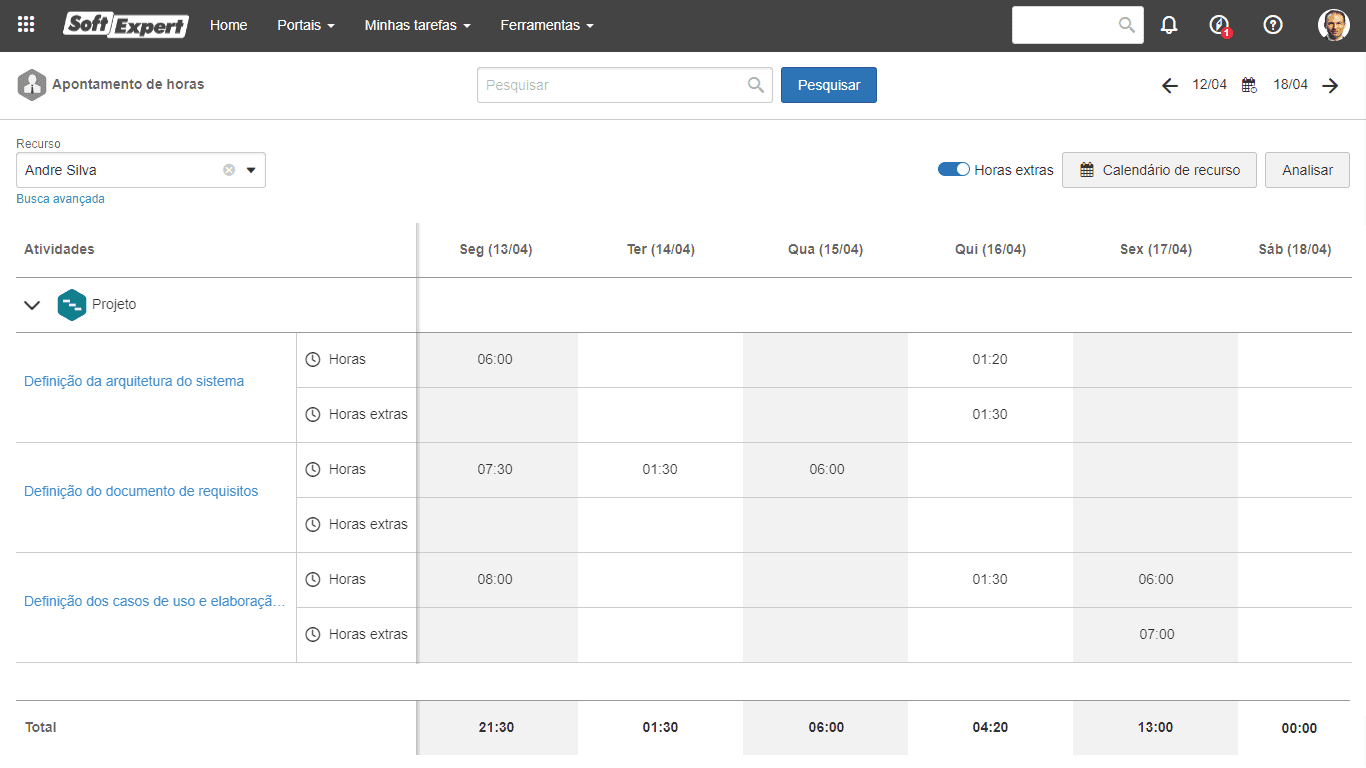Viewport: 1366px width, 768px height.
Task: Open the date picker calendar icon
Action: coord(1249,85)
